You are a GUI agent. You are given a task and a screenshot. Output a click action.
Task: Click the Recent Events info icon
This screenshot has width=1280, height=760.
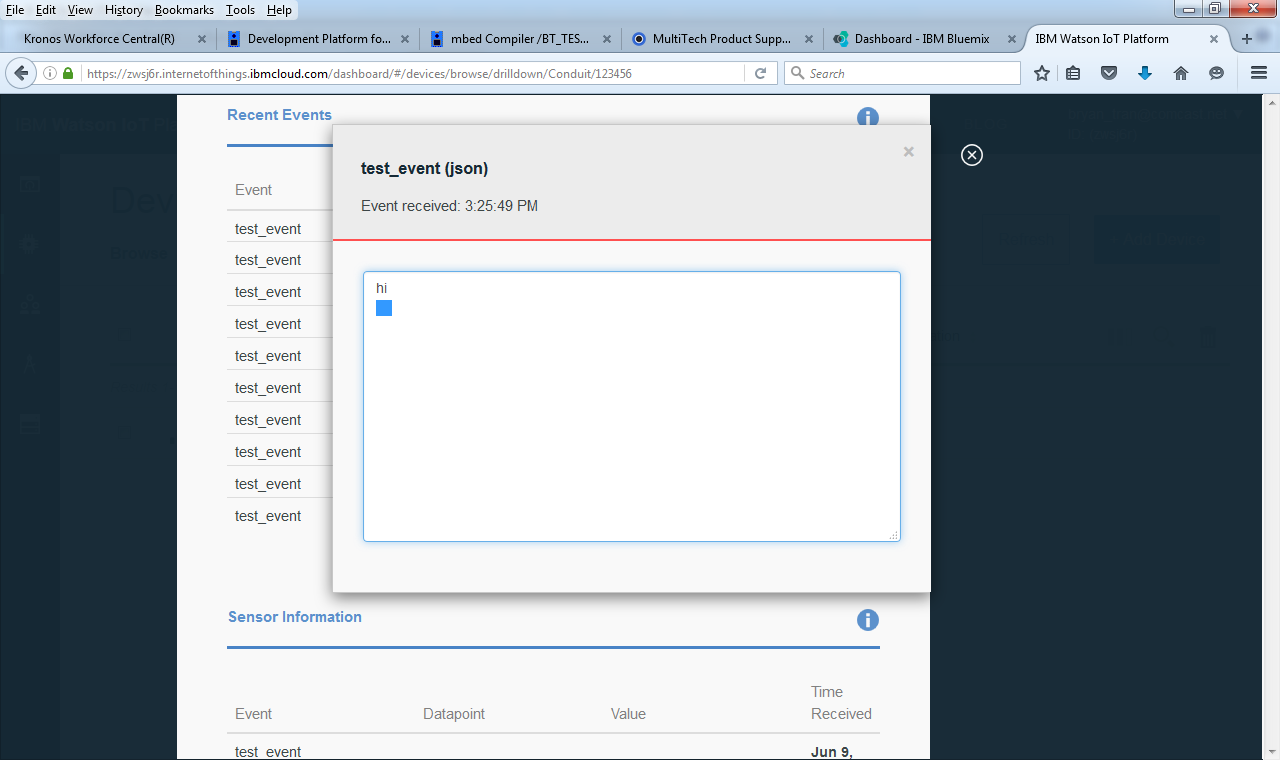pyautogui.click(x=867, y=117)
